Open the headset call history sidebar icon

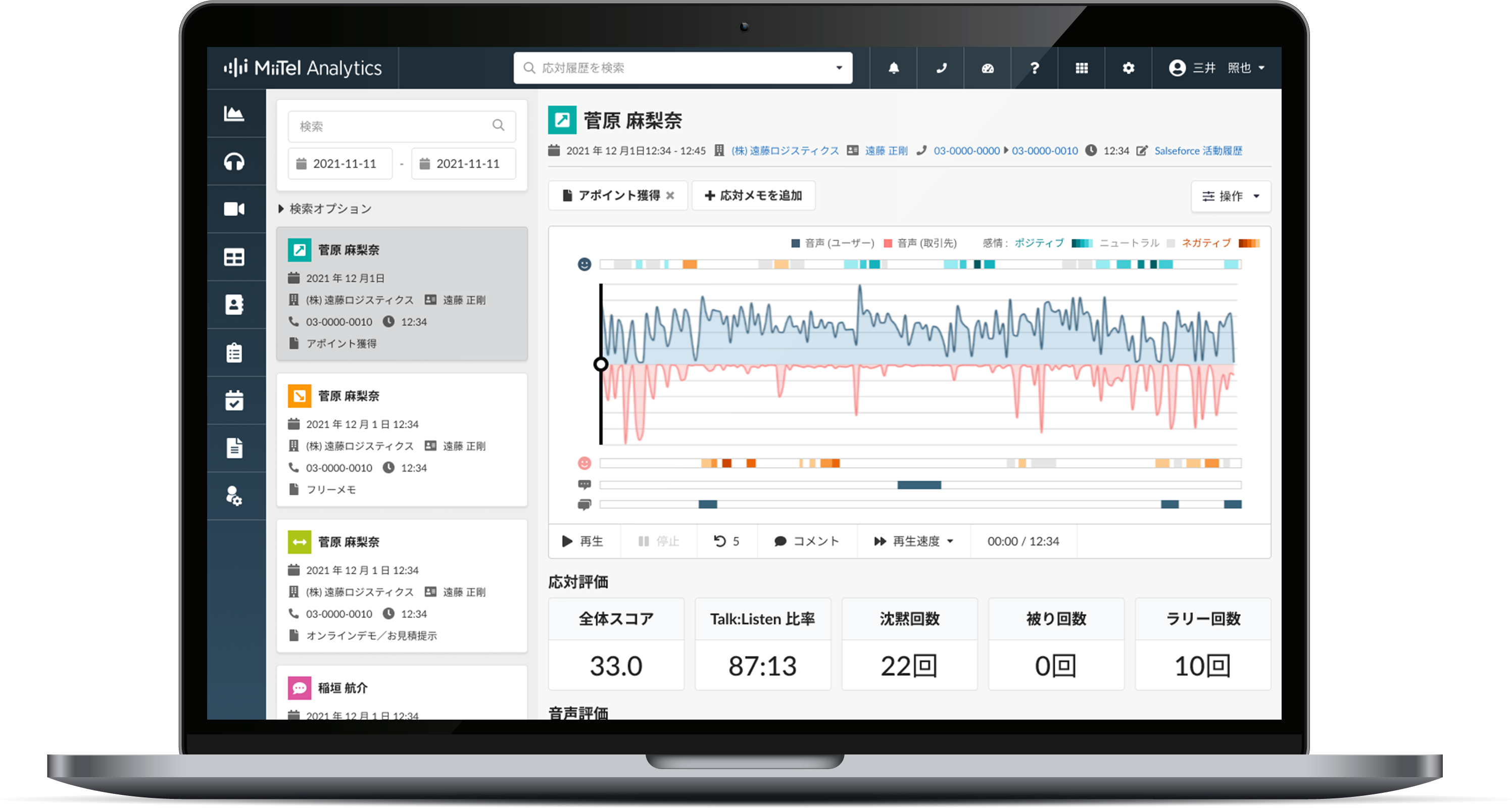coord(234,162)
